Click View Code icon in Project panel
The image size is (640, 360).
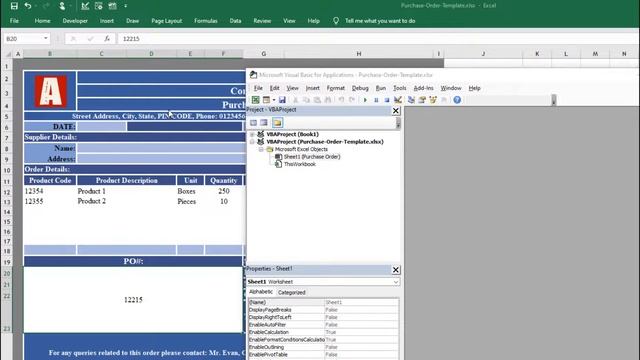pyautogui.click(x=253, y=123)
